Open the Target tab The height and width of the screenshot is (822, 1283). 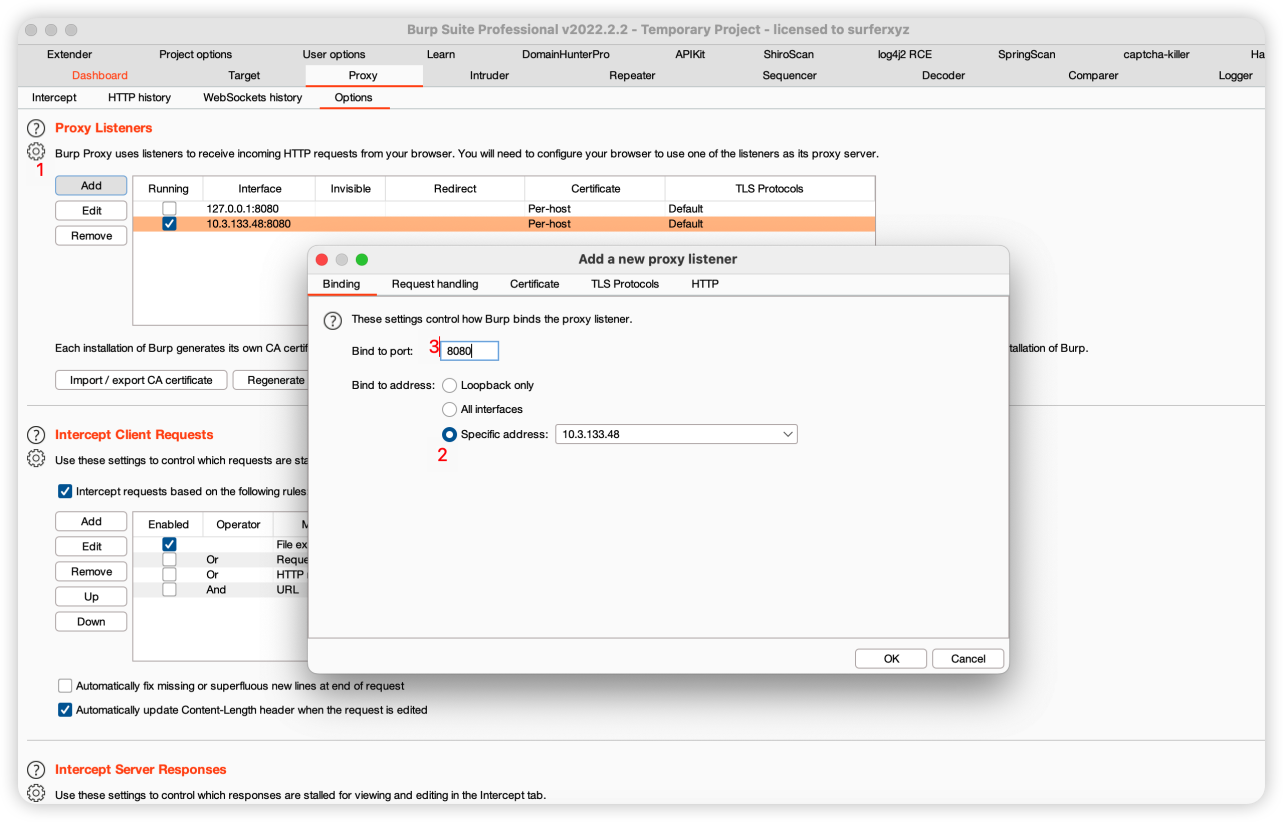click(x=244, y=75)
